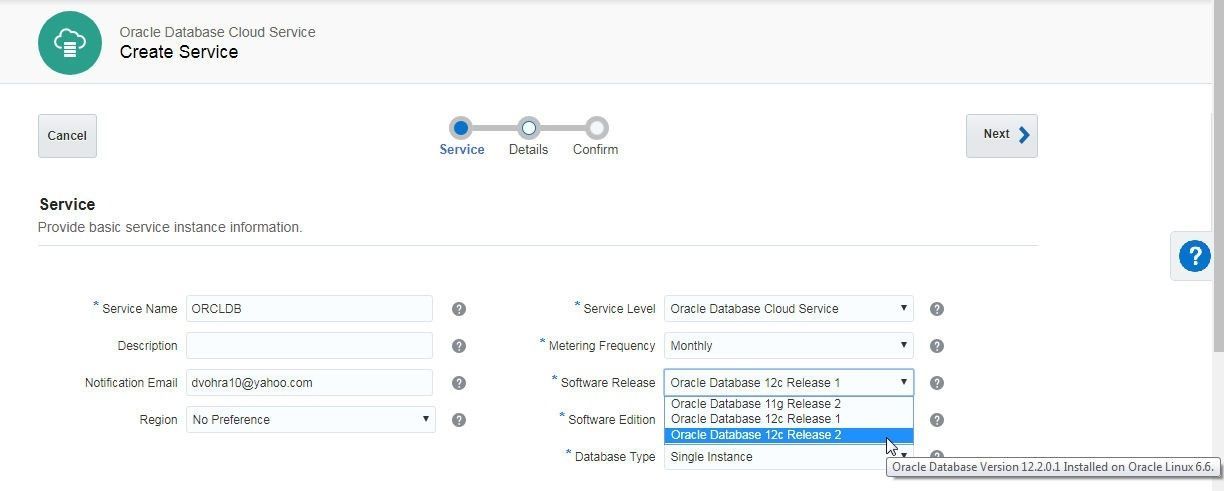Choose Oracle Database 12c Release 2 option
Image resolution: width=1224 pixels, height=491 pixels.
pos(788,435)
